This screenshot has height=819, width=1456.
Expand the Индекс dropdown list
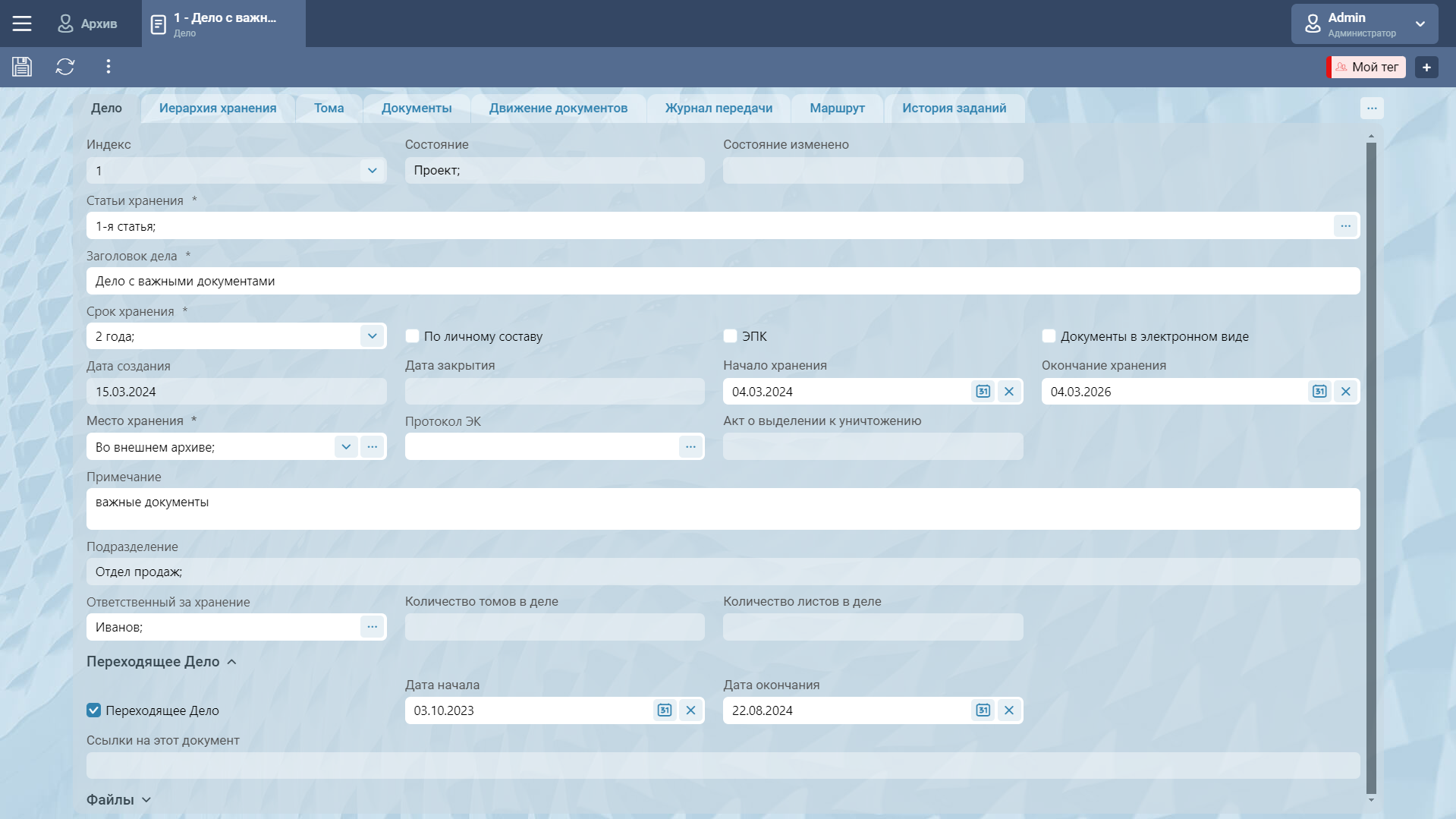372,171
